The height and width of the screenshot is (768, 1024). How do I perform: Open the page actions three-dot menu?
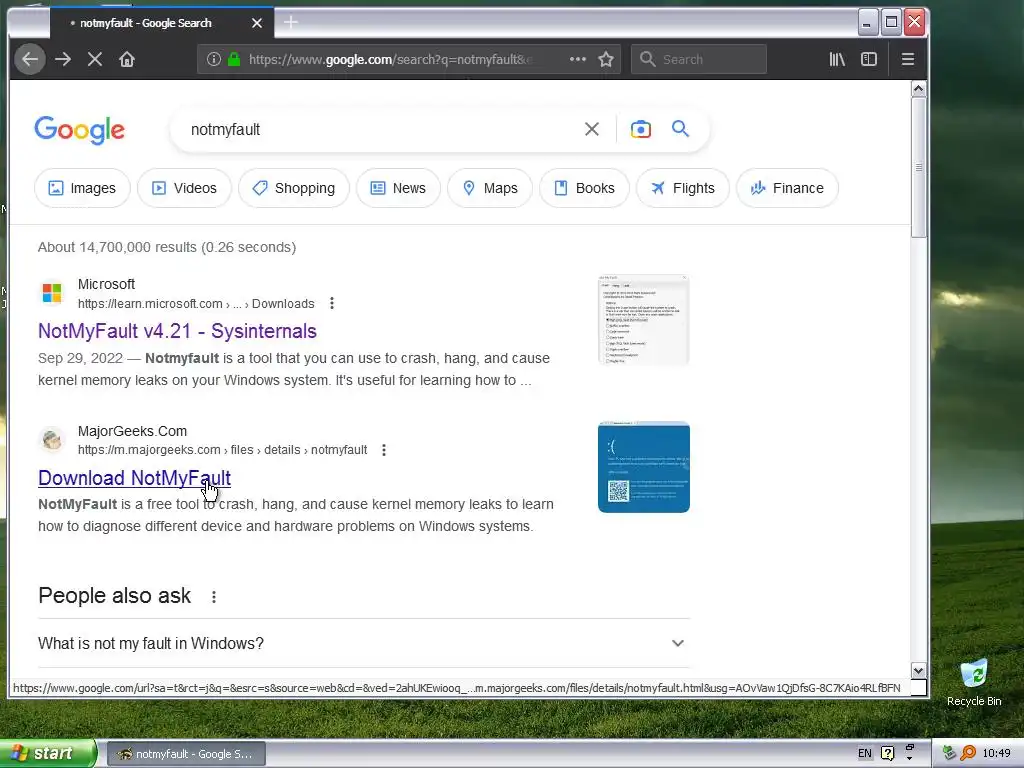click(x=577, y=59)
